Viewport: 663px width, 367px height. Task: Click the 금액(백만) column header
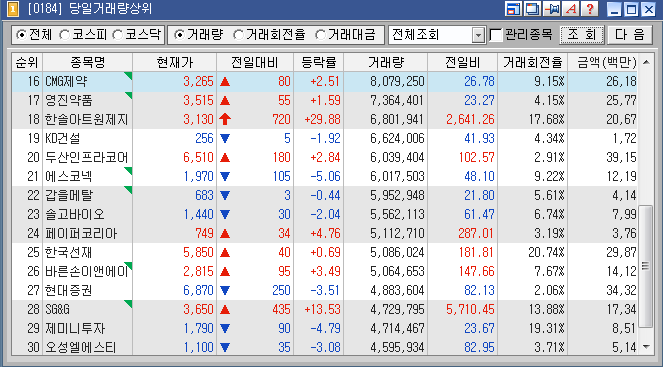(x=603, y=63)
